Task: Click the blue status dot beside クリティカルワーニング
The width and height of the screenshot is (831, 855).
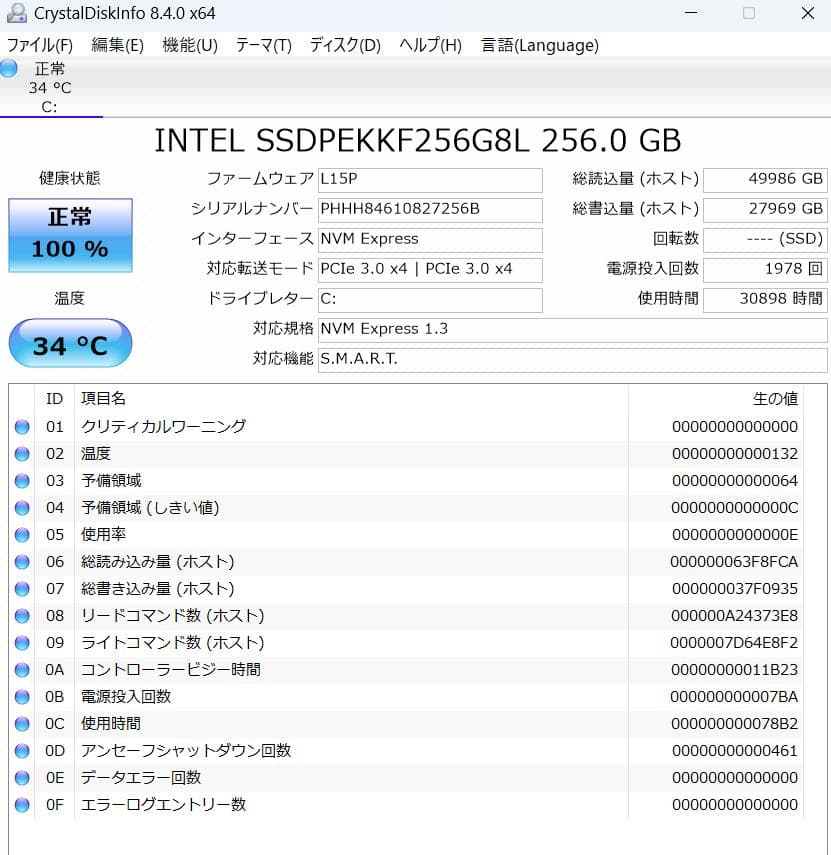Action: pos(22,426)
